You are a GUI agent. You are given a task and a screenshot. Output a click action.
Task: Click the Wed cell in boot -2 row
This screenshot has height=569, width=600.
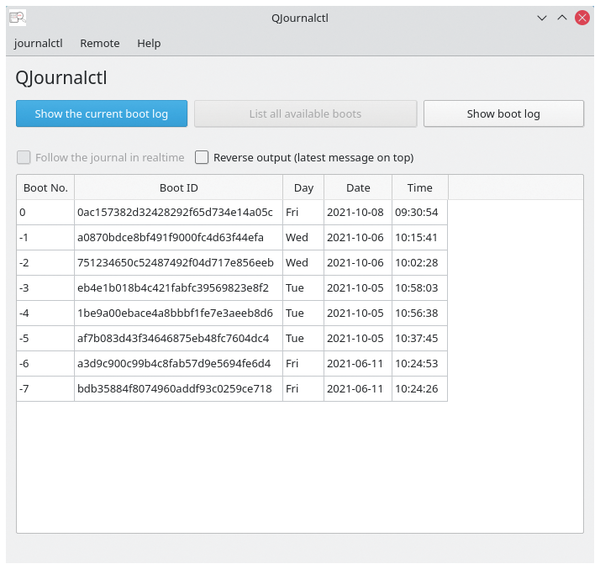303,263
